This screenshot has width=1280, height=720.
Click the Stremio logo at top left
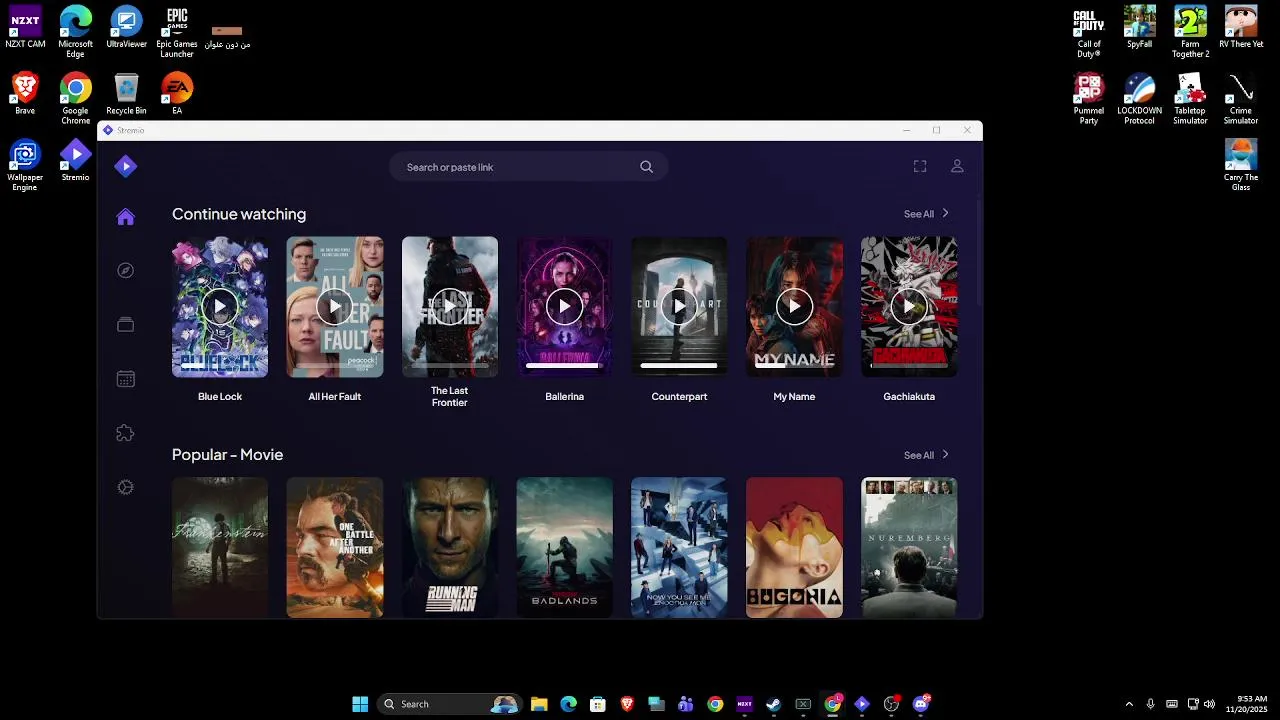point(125,166)
